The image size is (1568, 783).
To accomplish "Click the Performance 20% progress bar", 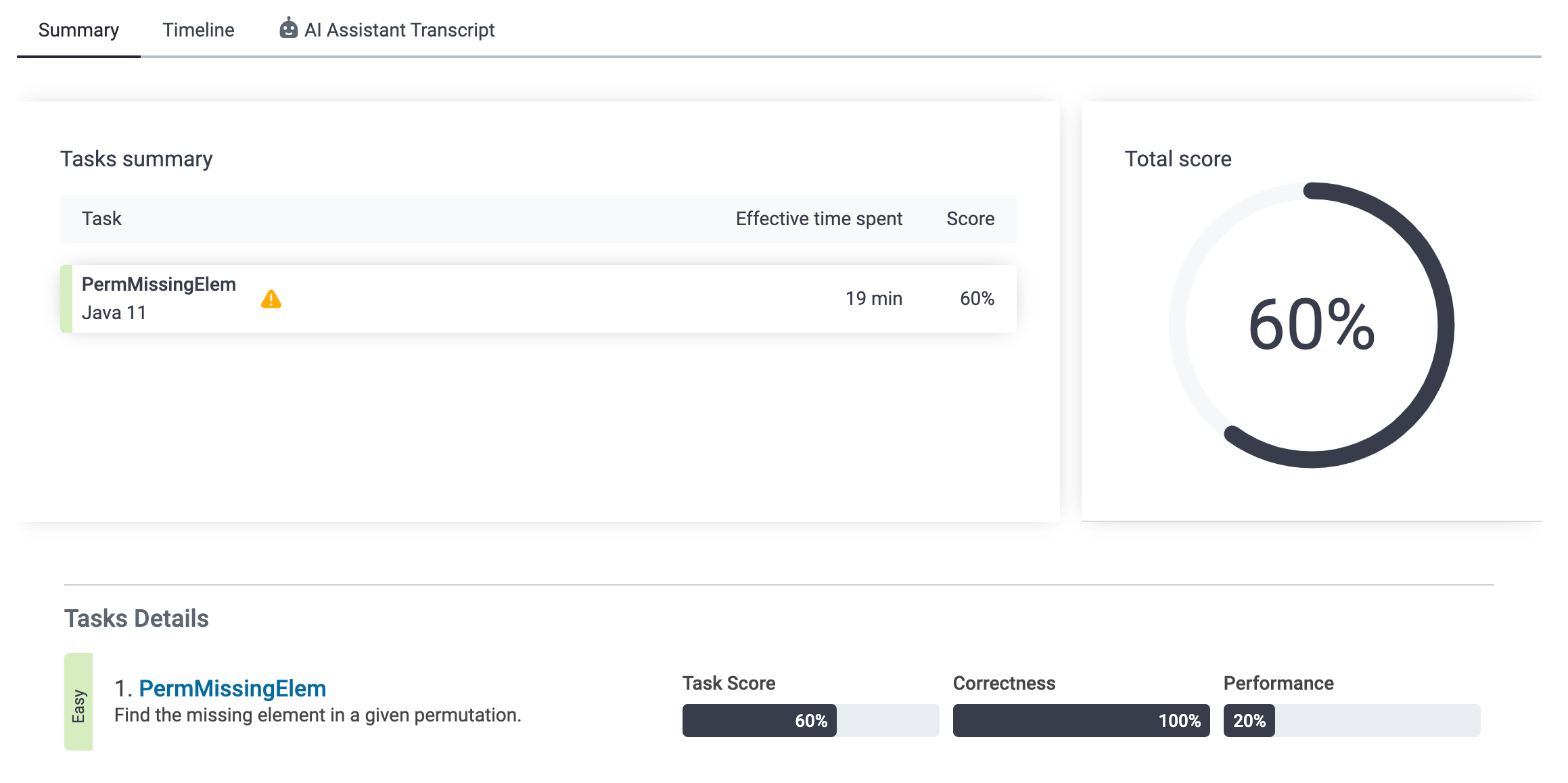I will [1352, 720].
